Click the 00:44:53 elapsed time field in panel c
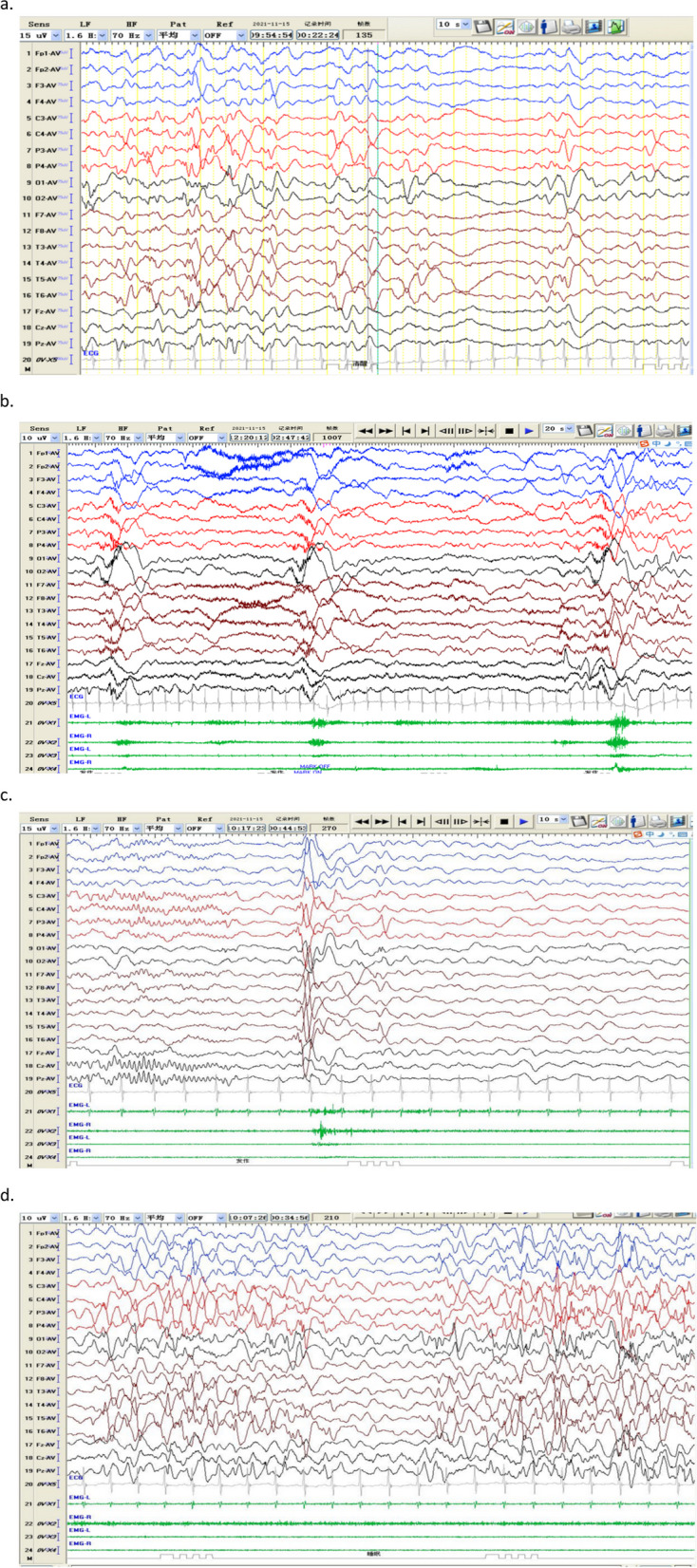This screenshot has width=697, height=1568. click(x=288, y=829)
